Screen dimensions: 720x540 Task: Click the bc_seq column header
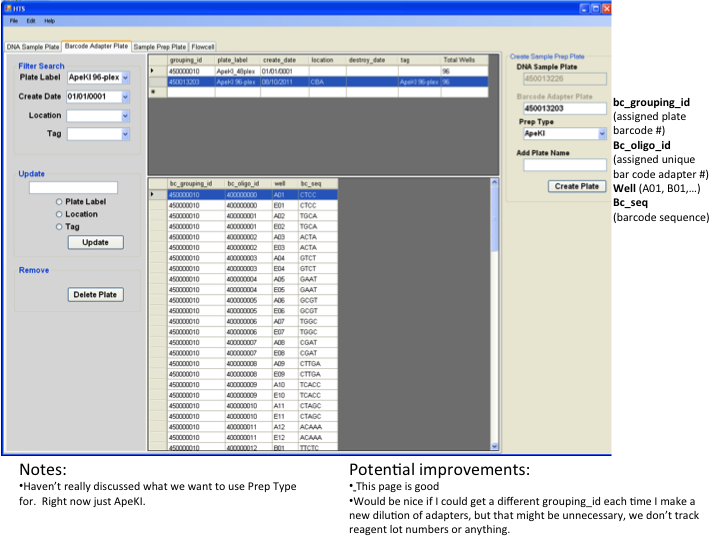[318, 184]
